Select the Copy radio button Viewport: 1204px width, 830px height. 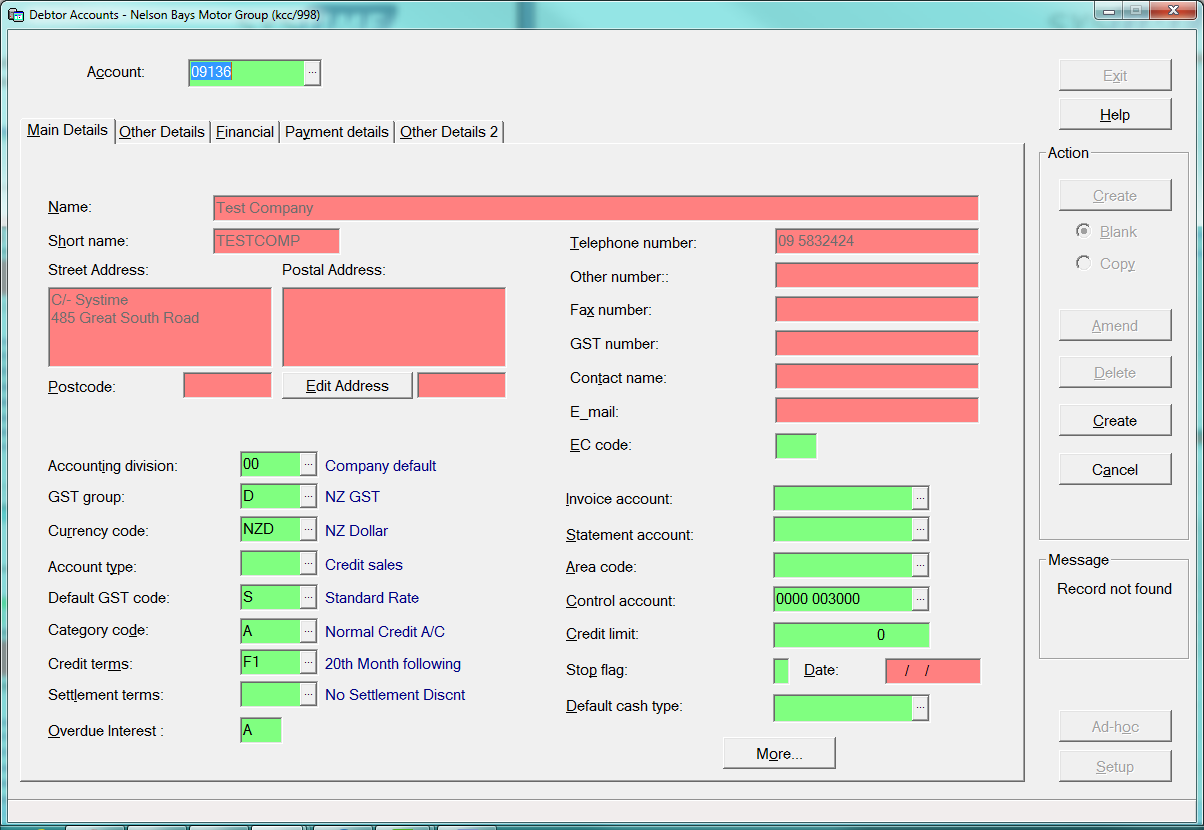(1083, 263)
